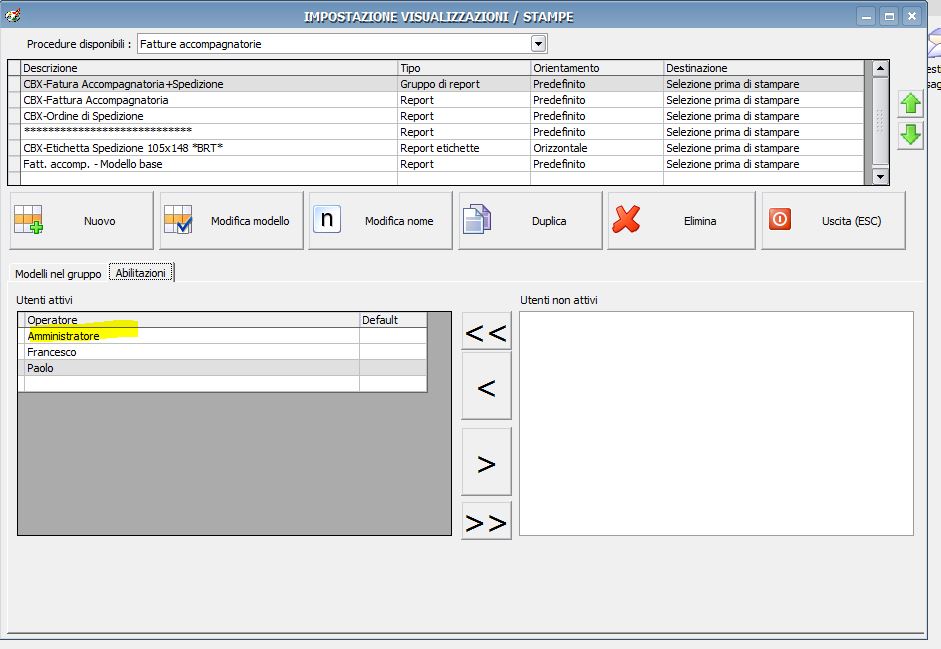The width and height of the screenshot is (941, 649).
Task: Maximize the Impostazione Visualizzazioni window
Action: click(x=889, y=16)
